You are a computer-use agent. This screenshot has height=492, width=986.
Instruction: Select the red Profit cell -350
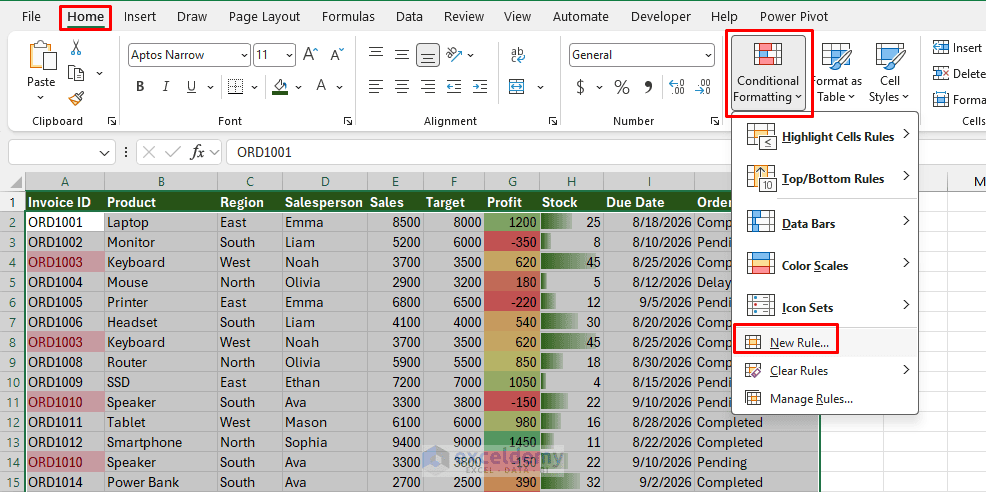512,242
